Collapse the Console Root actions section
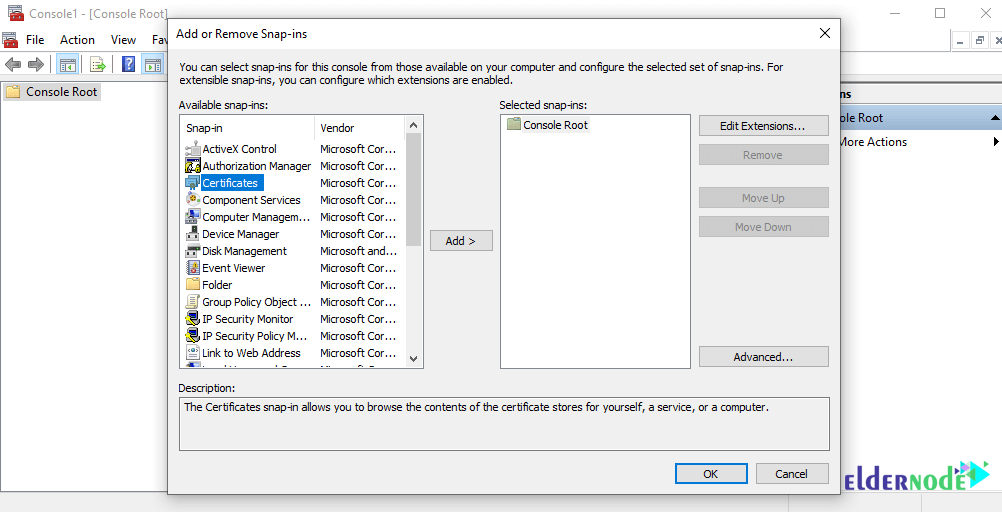 (995, 118)
